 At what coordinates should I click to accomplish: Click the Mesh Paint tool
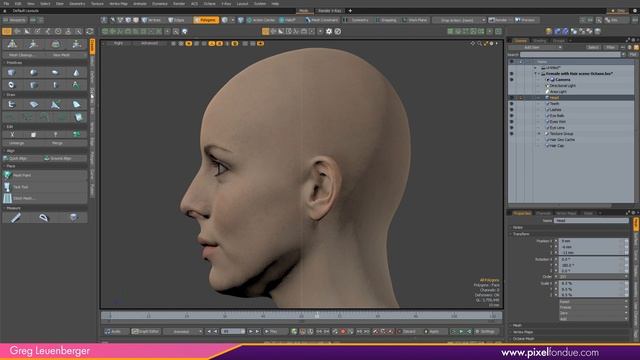(45, 175)
